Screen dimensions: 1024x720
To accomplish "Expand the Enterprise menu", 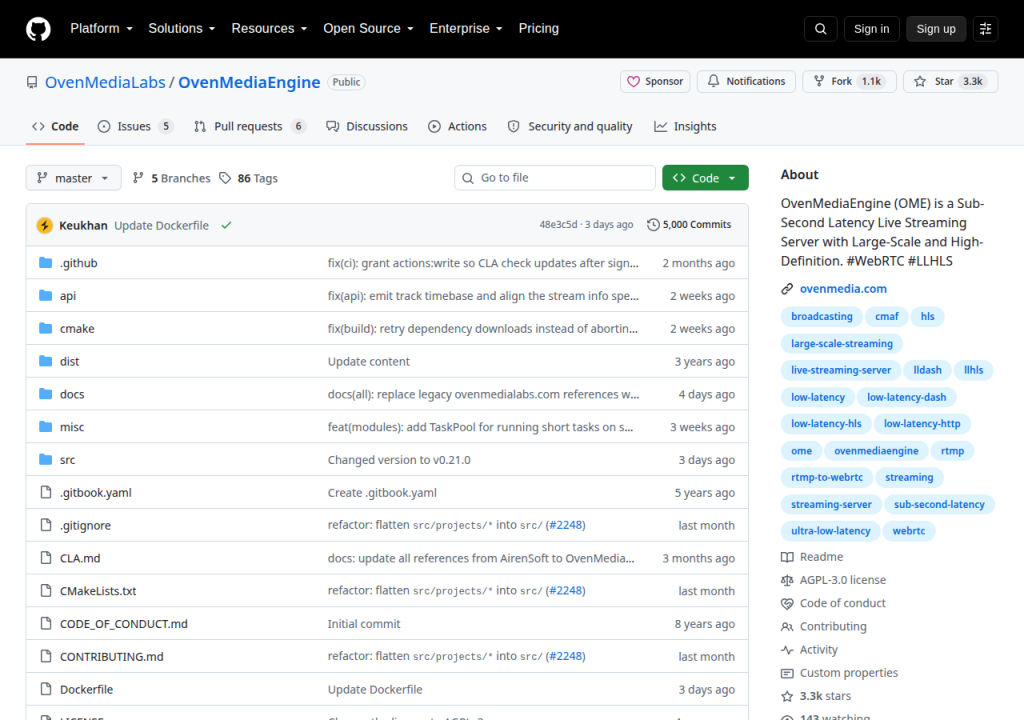I will (466, 29).
